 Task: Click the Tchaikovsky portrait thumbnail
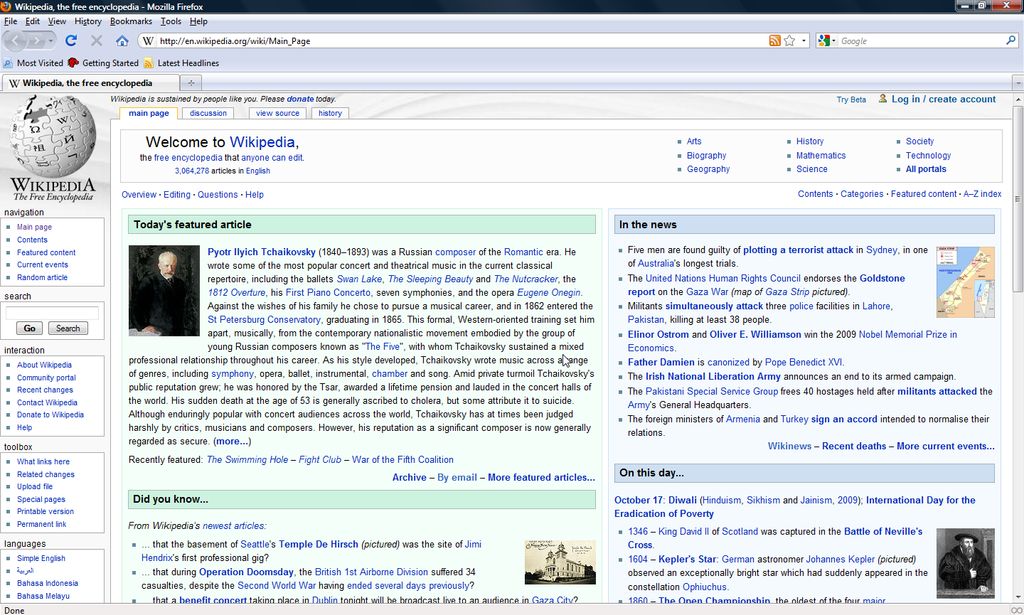164,291
